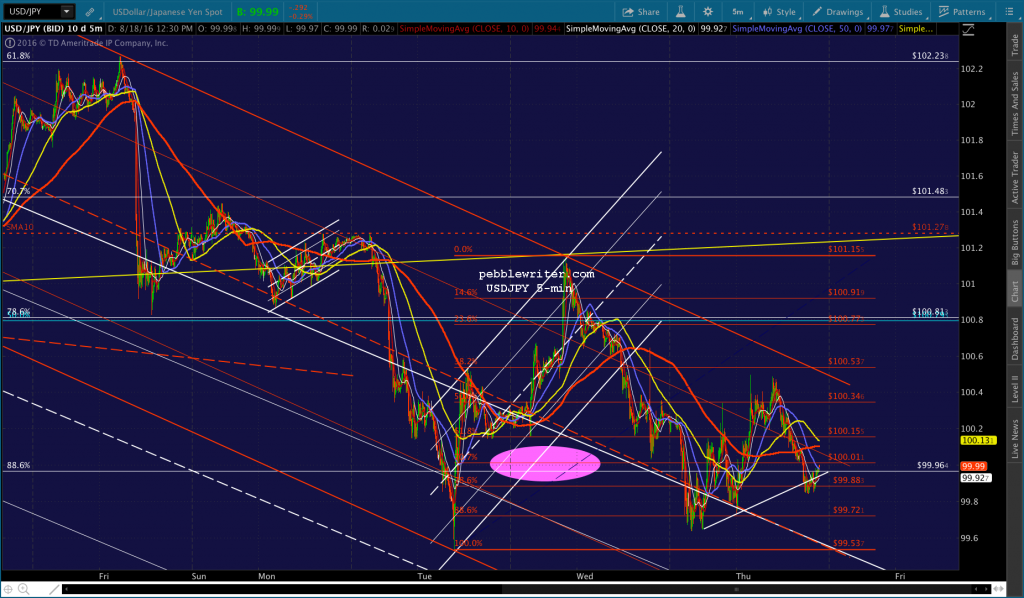Click the USD/JPY symbol input field
Screen dimensions: 1024x598
(31, 11)
